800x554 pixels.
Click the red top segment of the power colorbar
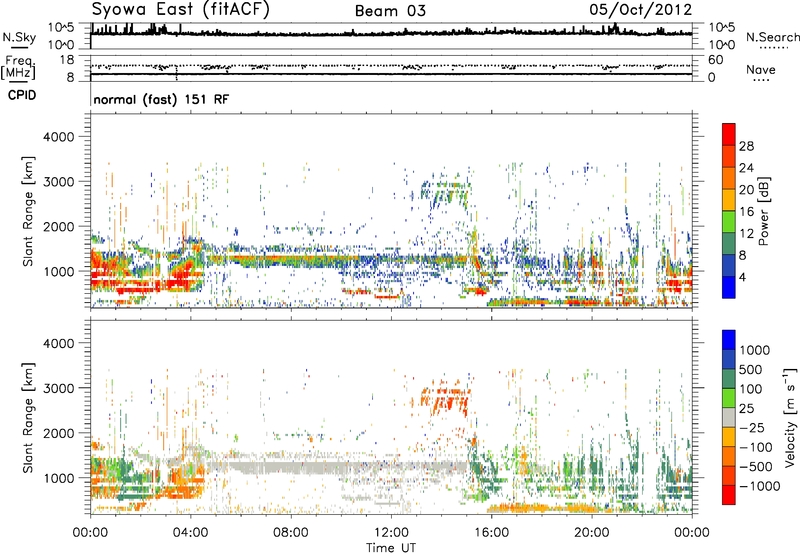tap(729, 134)
